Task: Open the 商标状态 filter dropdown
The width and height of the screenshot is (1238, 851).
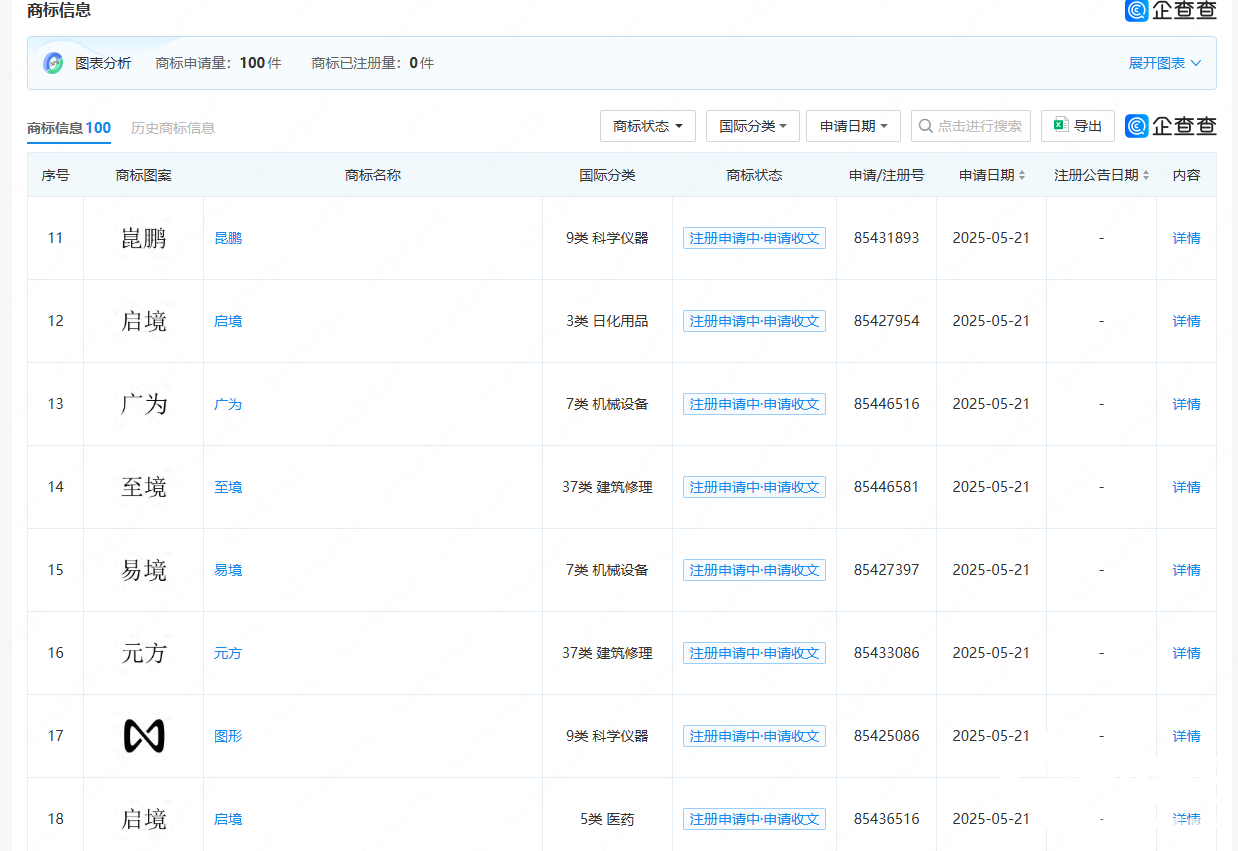Action: (x=648, y=126)
